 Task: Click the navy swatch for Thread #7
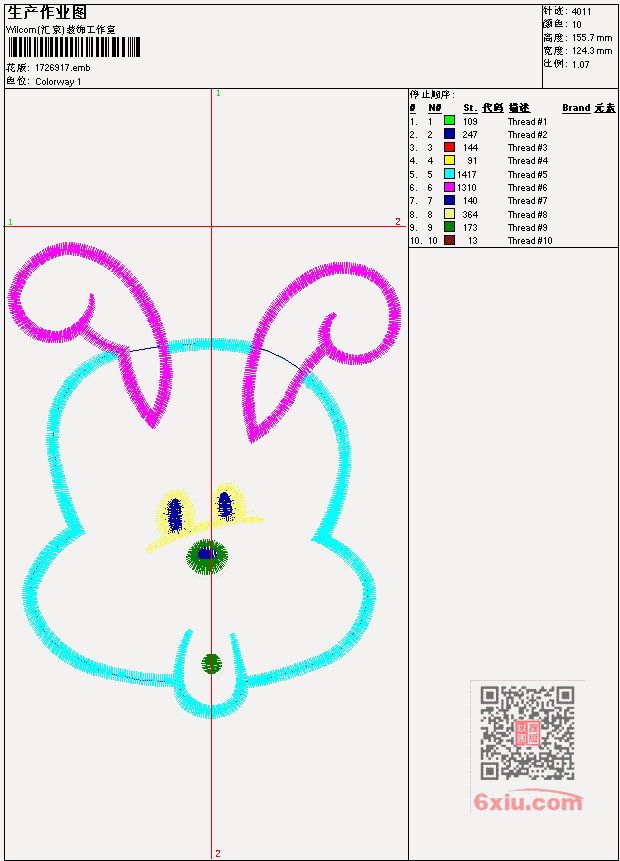click(449, 200)
